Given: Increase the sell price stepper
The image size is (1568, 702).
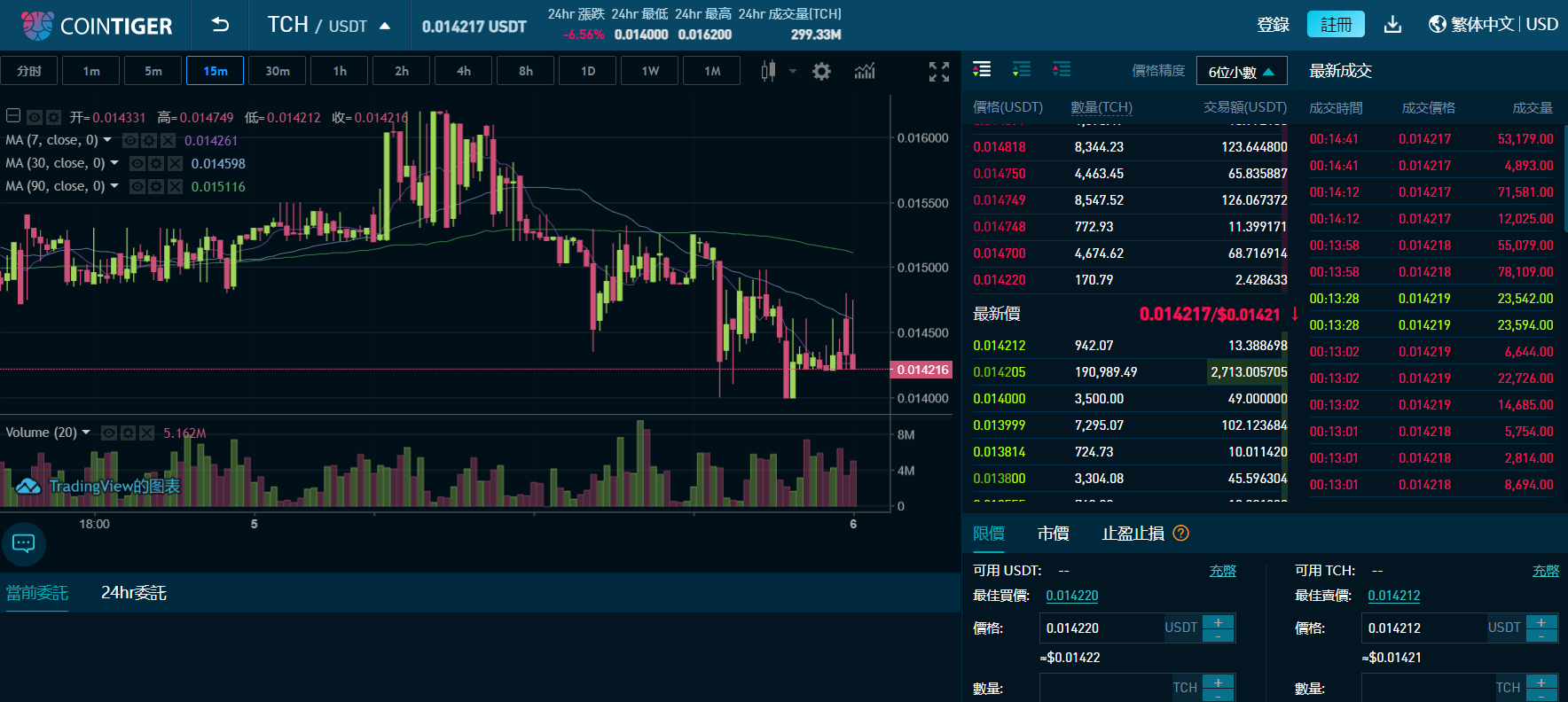Looking at the screenshot, I should click(x=1541, y=622).
